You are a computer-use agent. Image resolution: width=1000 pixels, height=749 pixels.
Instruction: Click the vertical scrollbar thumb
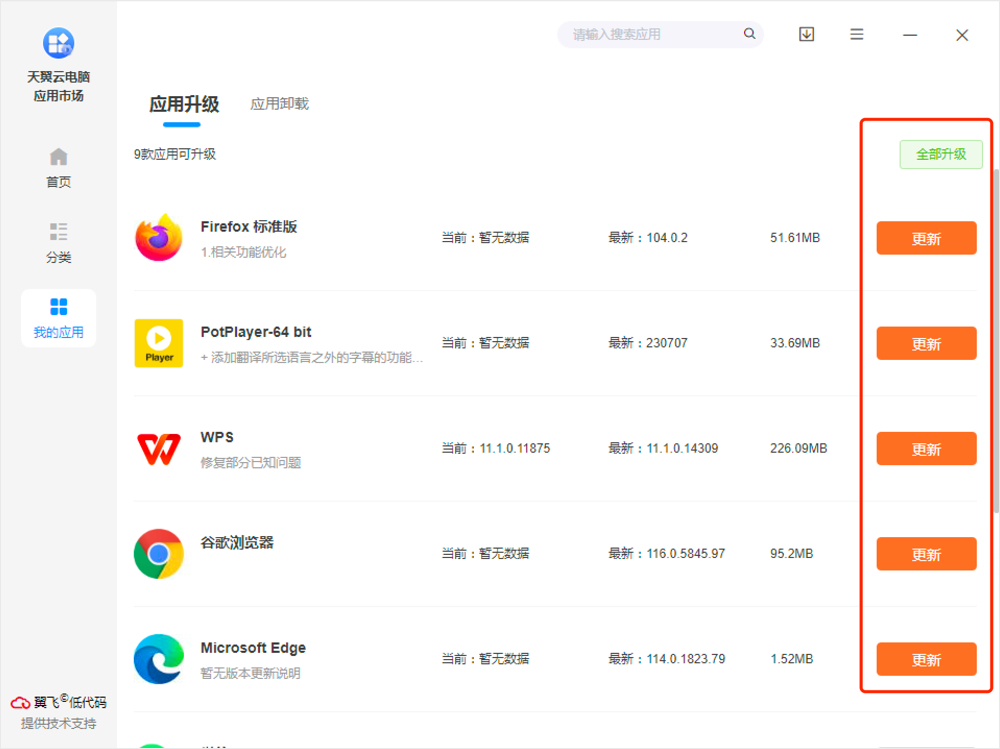tap(996, 341)
